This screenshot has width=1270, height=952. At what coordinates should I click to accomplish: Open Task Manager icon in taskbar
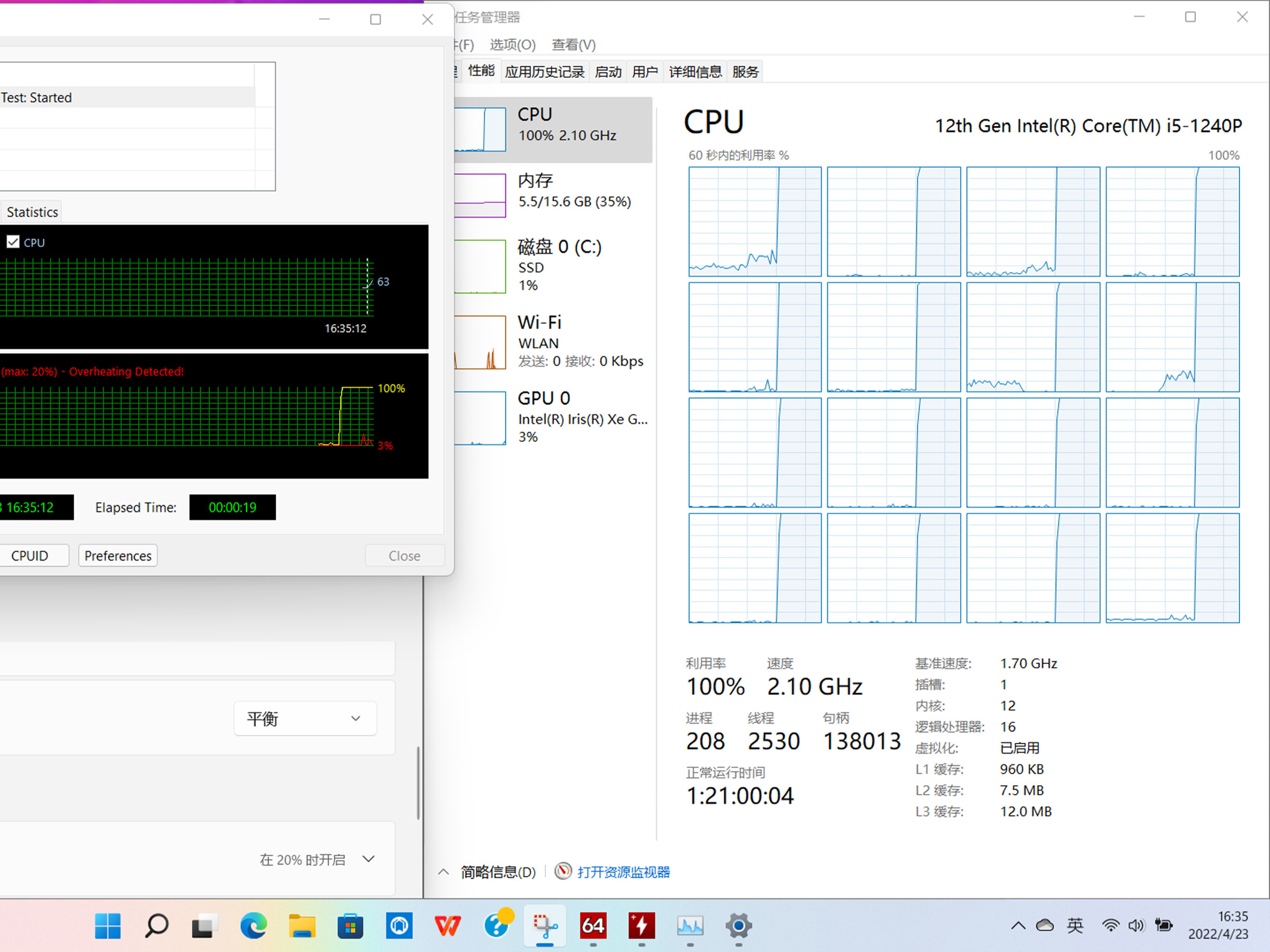(690, 926)
